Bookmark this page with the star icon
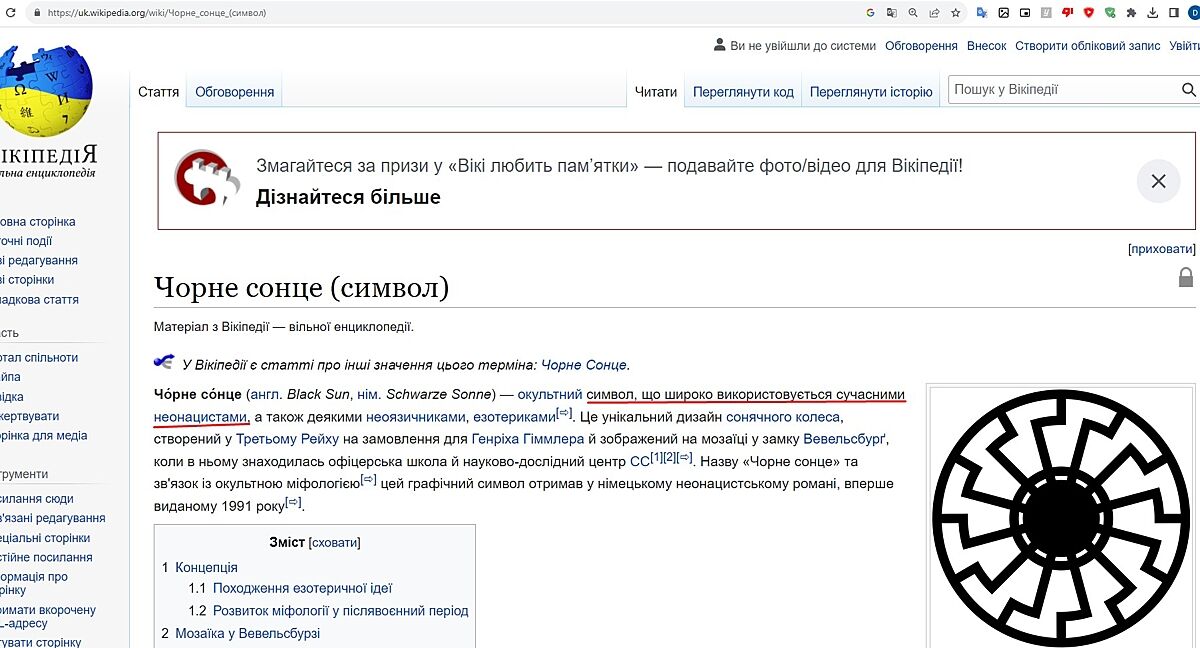 pos(956,13)
